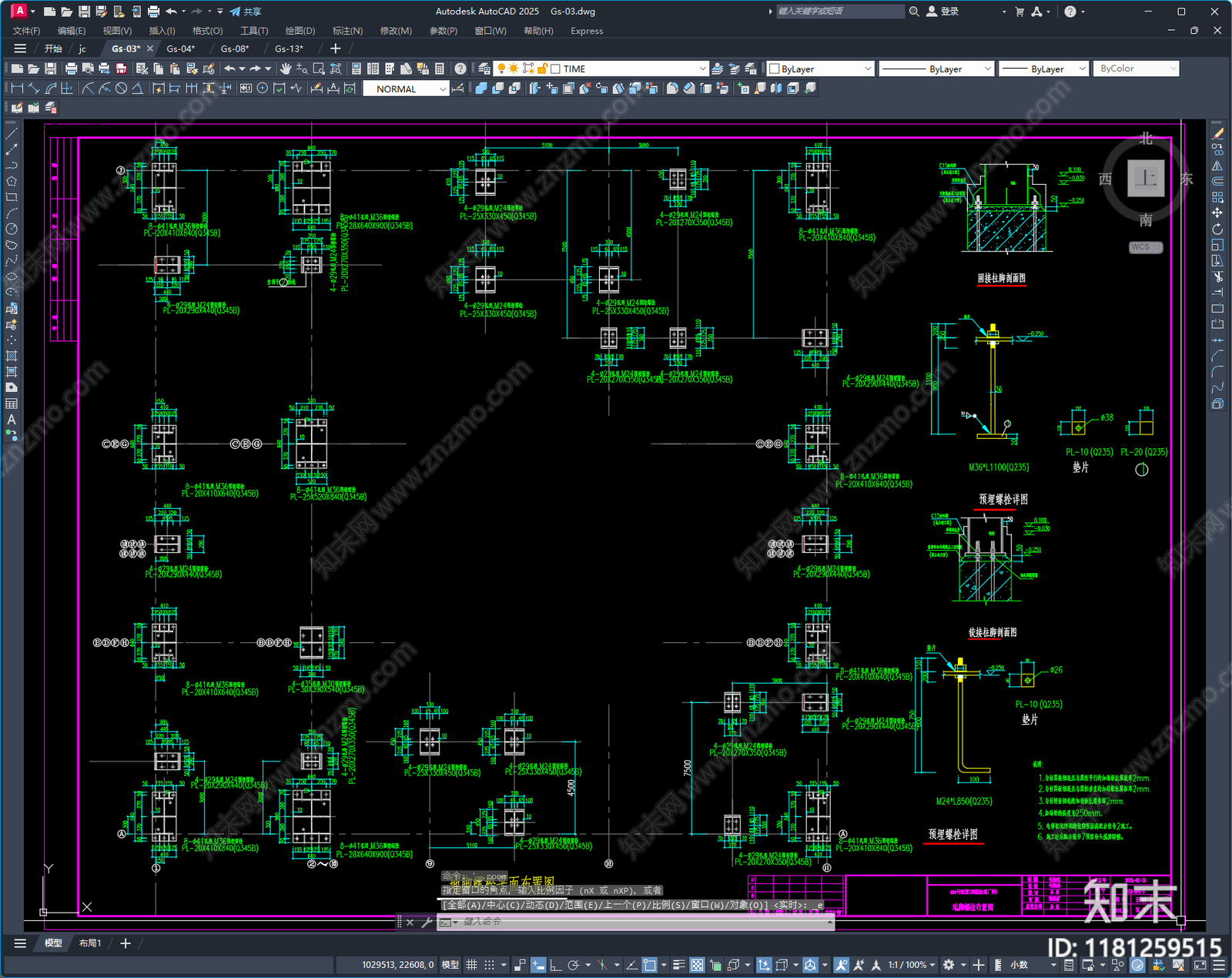
Task: Toggle drawing grid display in status bar
Action: (471, 965)
